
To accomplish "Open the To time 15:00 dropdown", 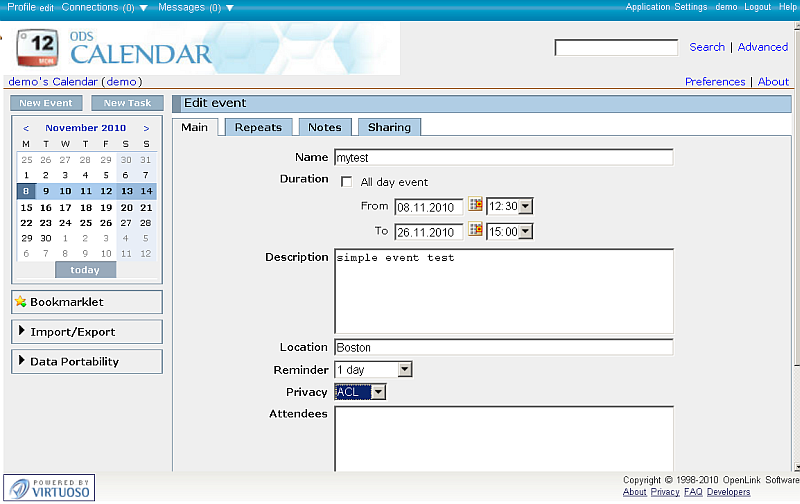I will [509, 232].
